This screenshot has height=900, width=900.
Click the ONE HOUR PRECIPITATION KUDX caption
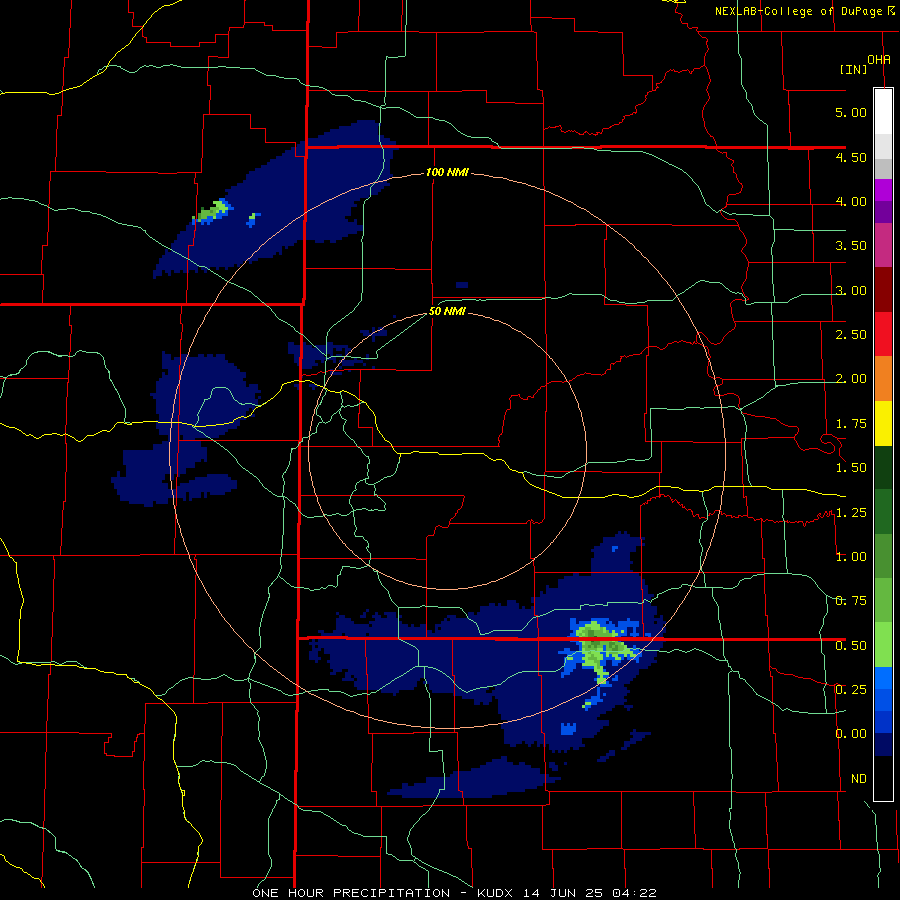point(454,893)
